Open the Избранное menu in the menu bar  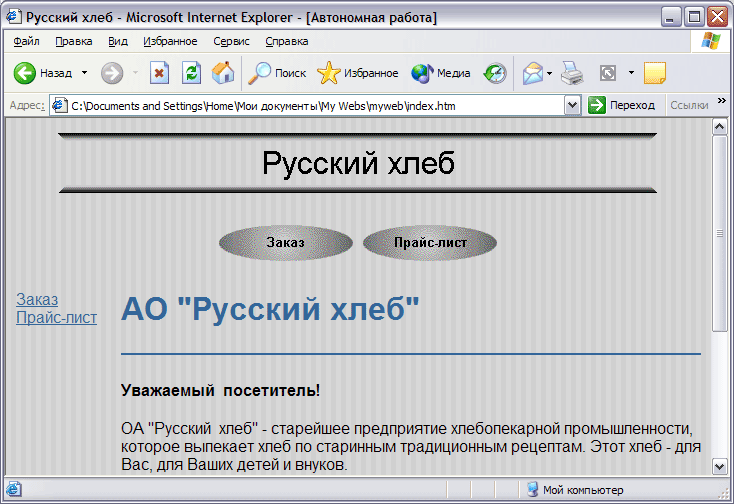170,42
